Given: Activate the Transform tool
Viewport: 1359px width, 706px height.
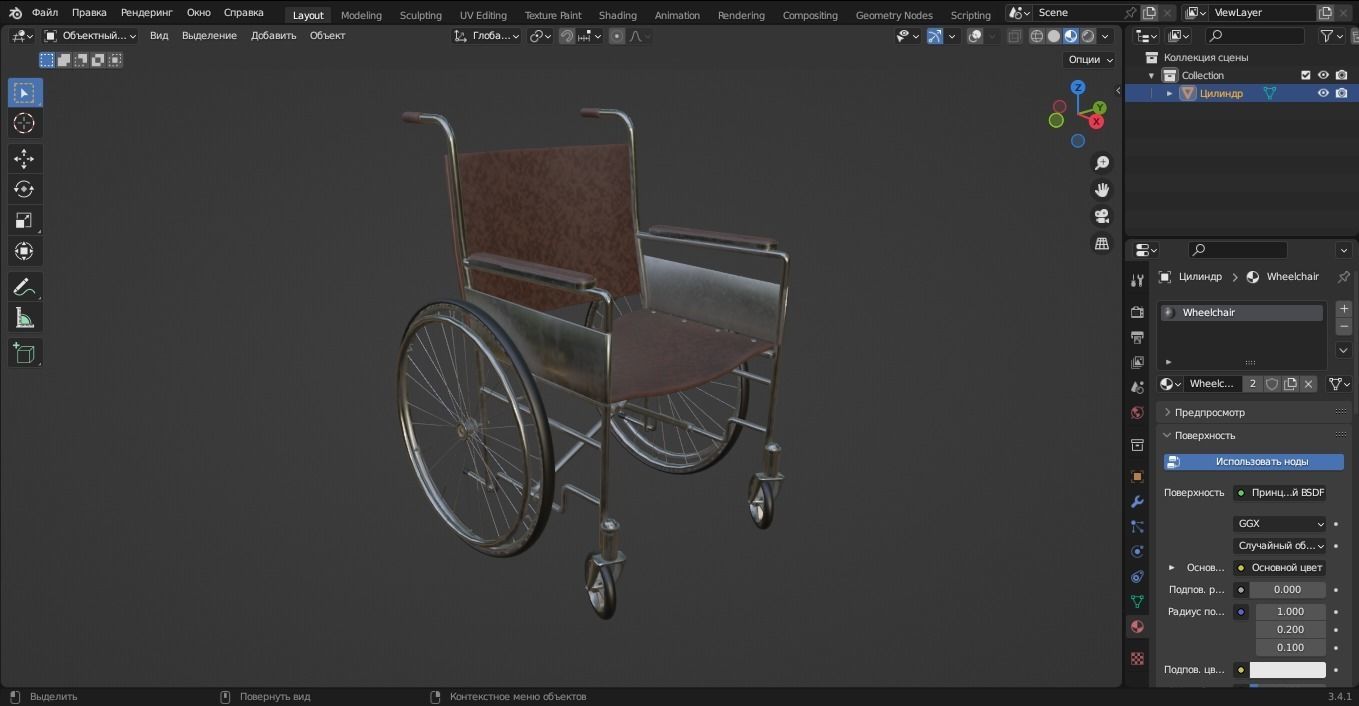Looking at the screenshot, I should point(25,251).
